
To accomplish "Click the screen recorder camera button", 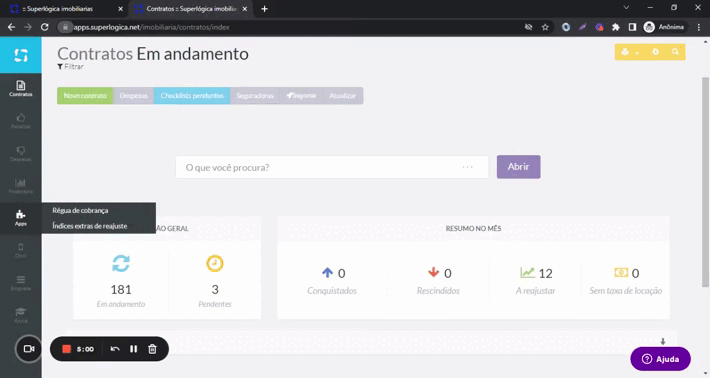I will point(29,349).
